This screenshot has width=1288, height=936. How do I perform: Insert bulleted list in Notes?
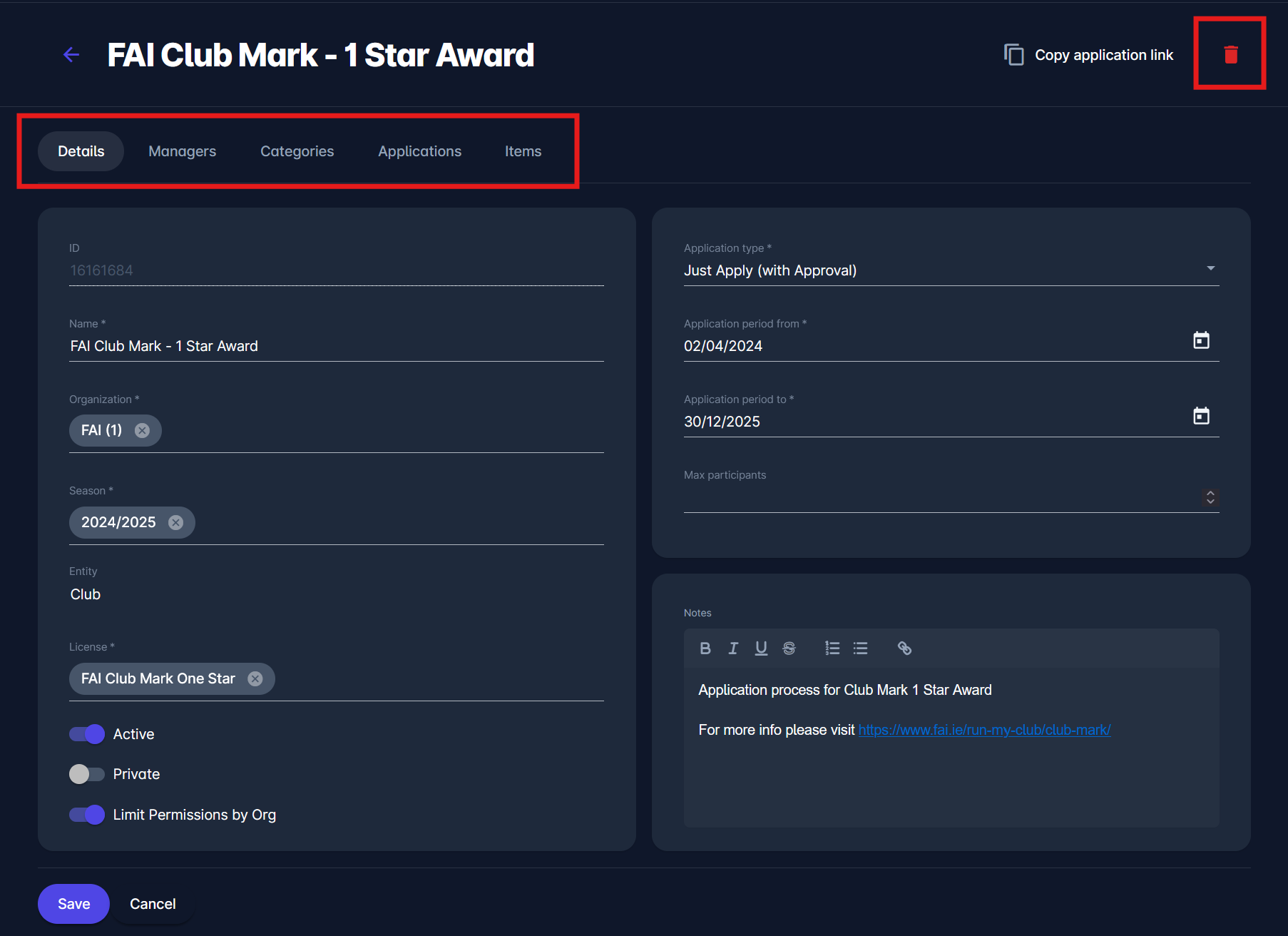click(861, 648)
